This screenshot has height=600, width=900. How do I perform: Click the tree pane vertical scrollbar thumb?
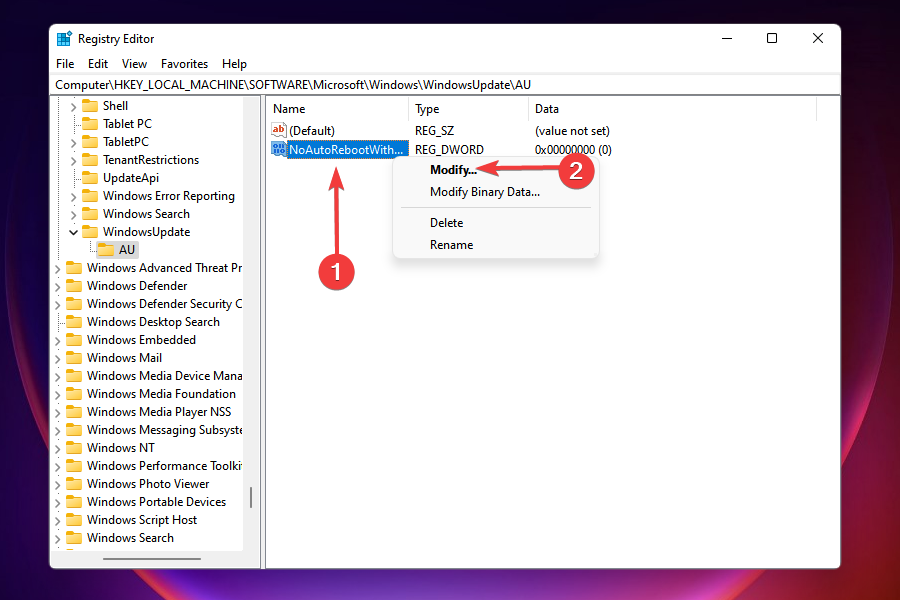click(x=251, y=497)
